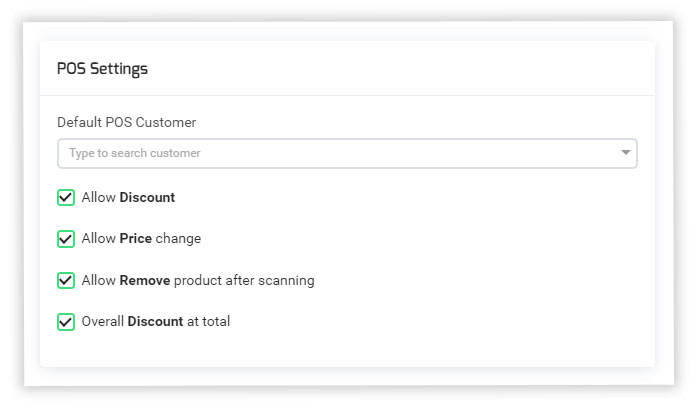
Task: Click bold word Remove in settings list
Action: (x=144, y=280)
